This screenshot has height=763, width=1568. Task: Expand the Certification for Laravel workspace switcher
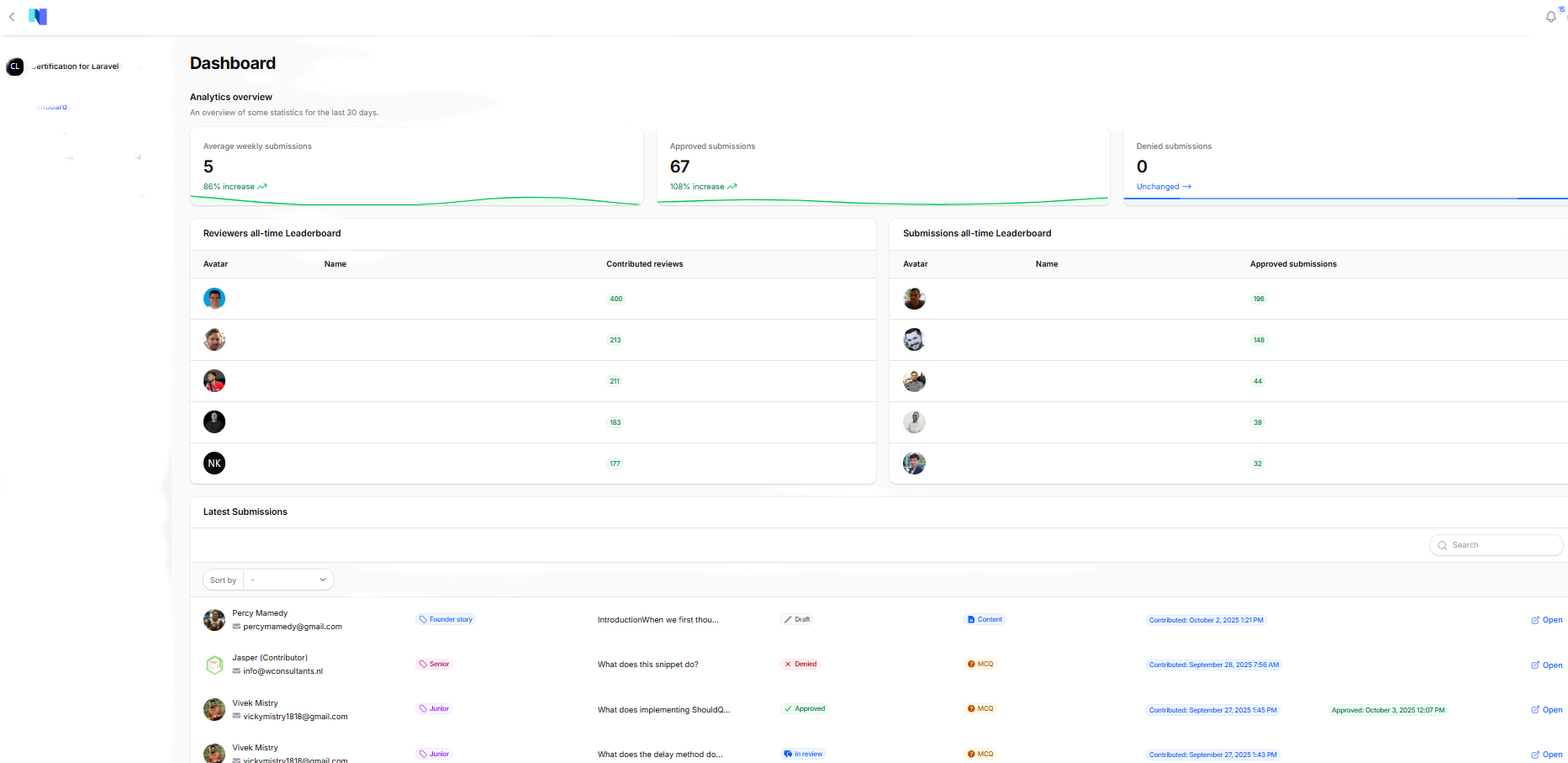140,66
